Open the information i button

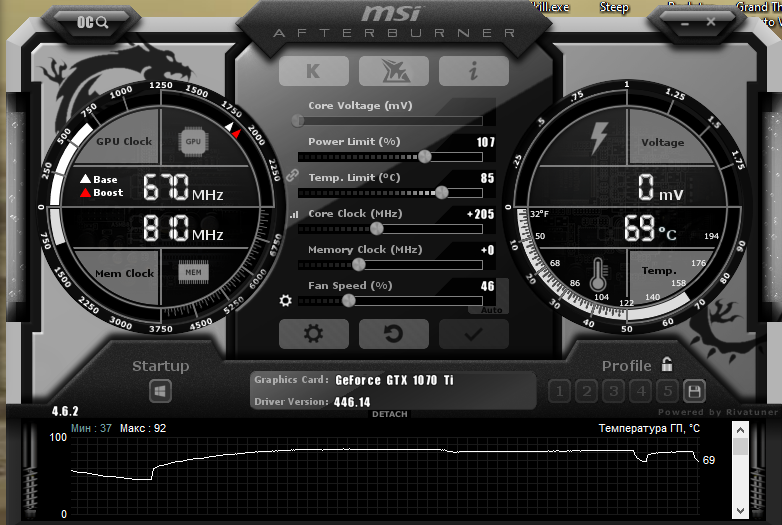(474, 71)
